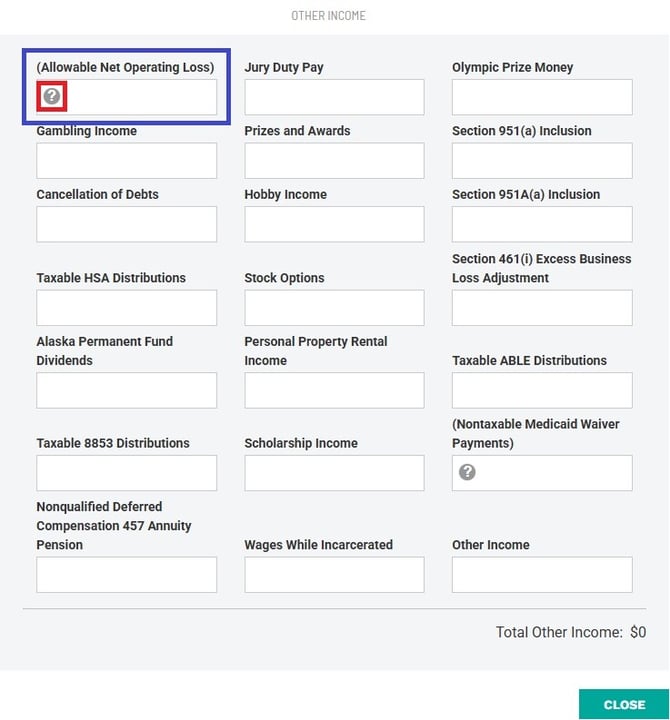
Task: Focus the Other Income field at bottom right
Action: click(x=542, y=575)
